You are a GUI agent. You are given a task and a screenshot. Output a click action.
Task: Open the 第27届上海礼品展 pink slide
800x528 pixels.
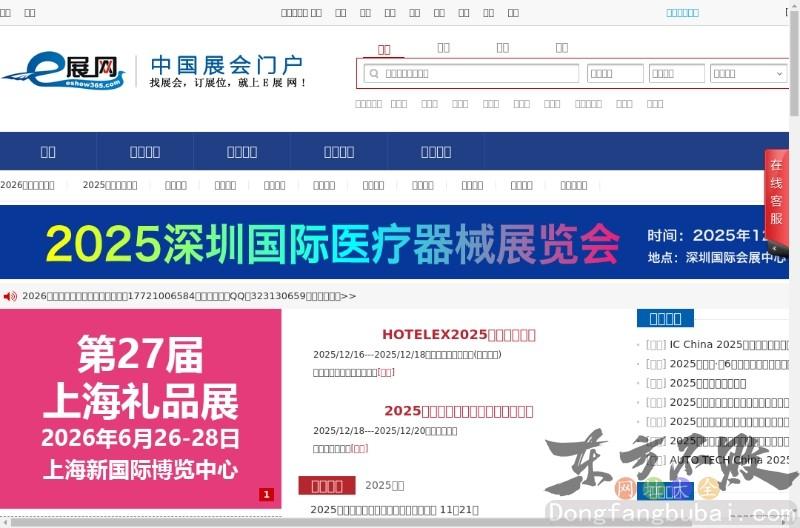coord(140,408)
